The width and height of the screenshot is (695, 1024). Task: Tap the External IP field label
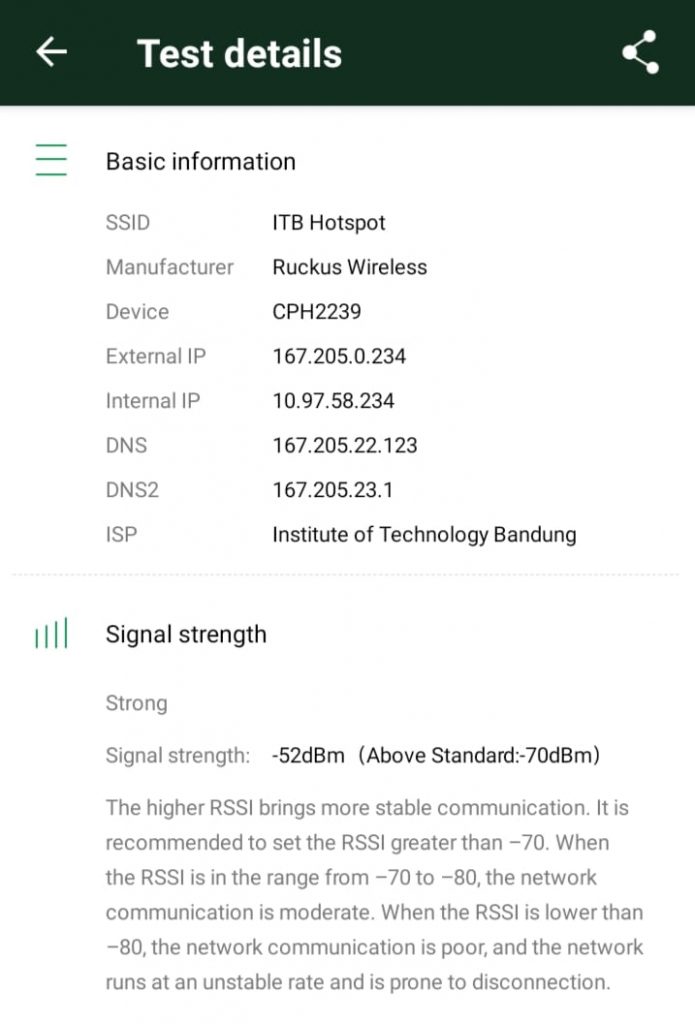tap(155, 356)
